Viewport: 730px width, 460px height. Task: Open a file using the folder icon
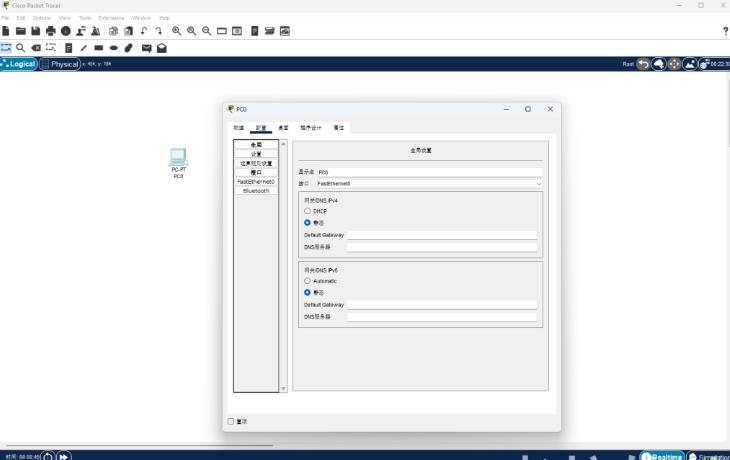pyautogui.click(x=20, y=31)
